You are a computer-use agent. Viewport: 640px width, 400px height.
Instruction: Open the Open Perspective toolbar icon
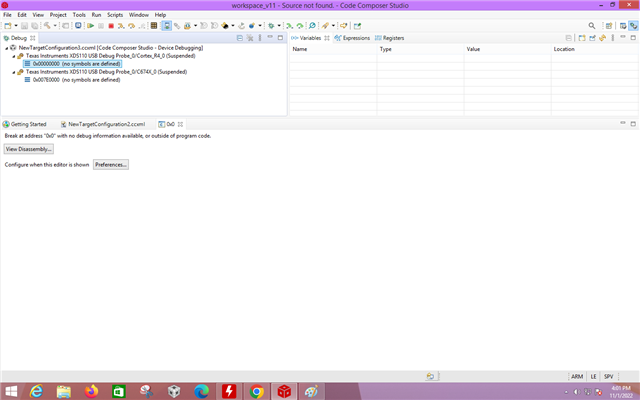(x=609, y=26)
